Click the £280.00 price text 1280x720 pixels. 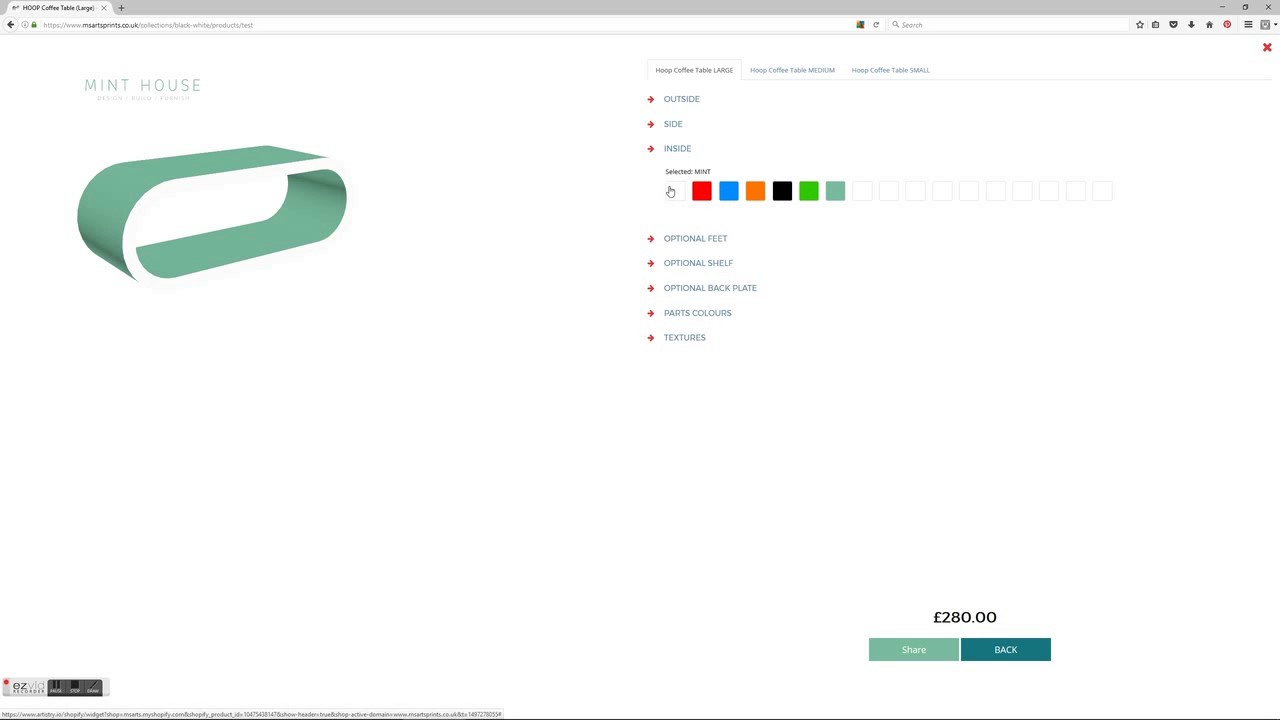point(965,617)
